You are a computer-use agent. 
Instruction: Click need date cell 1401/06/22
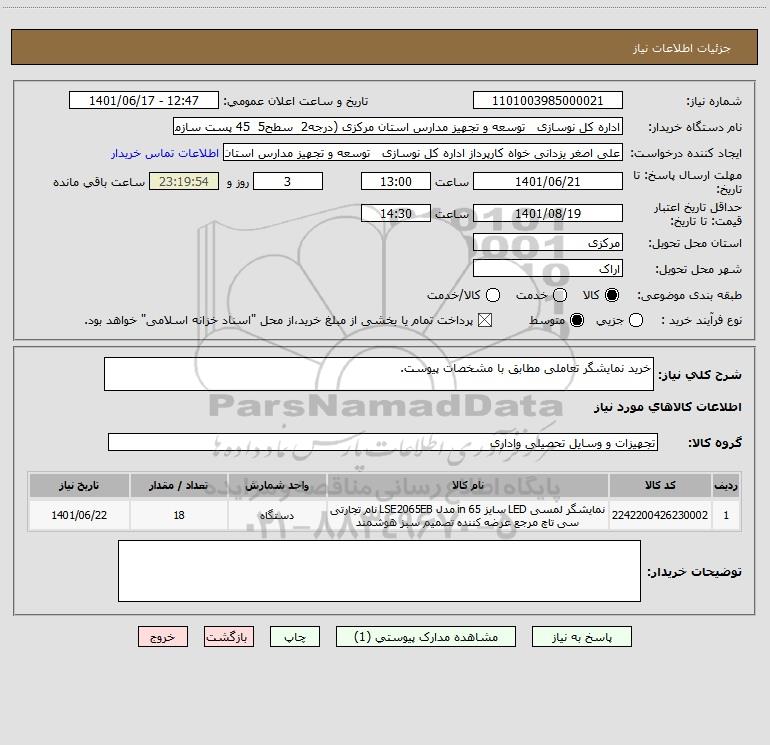coord(79,515)
